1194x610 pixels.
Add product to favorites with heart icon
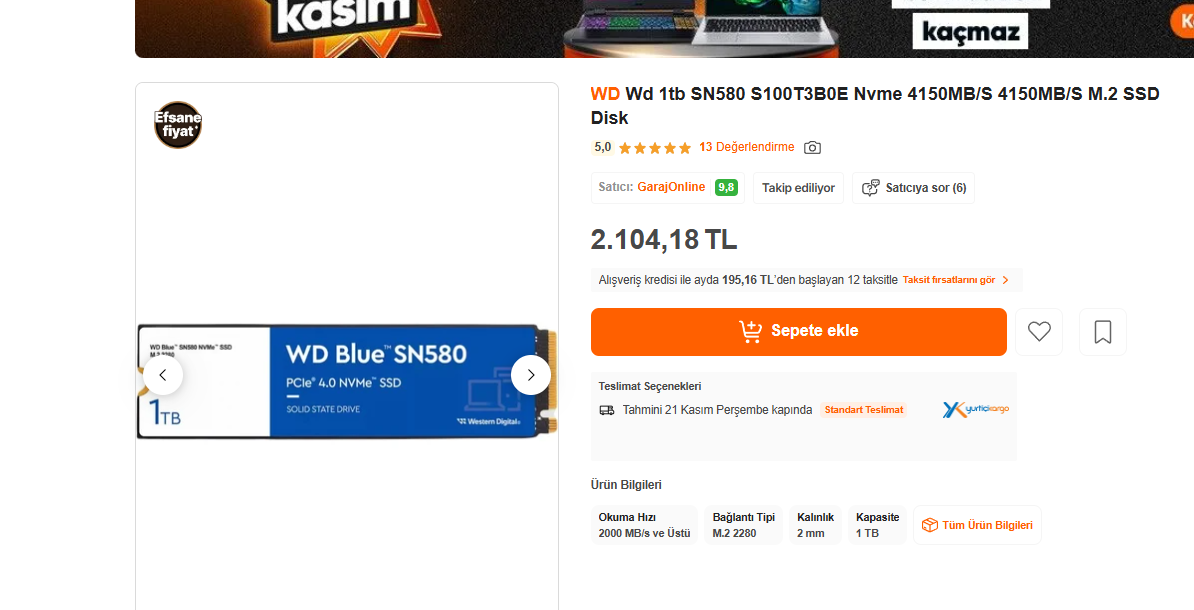point(1039,331)
